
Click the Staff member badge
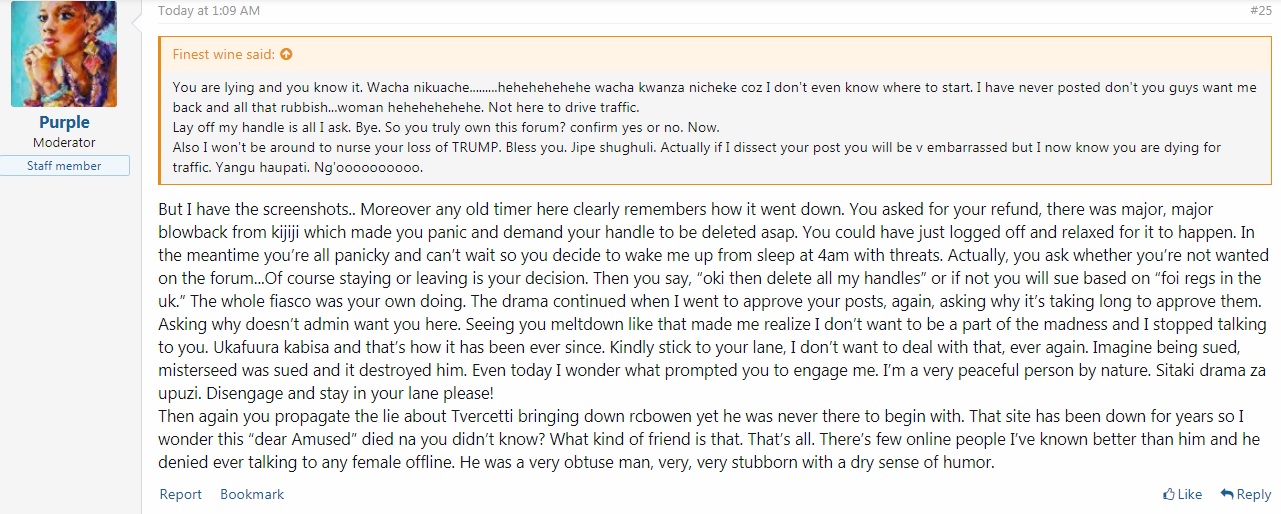pyautogui.click(x=64, y=166)
